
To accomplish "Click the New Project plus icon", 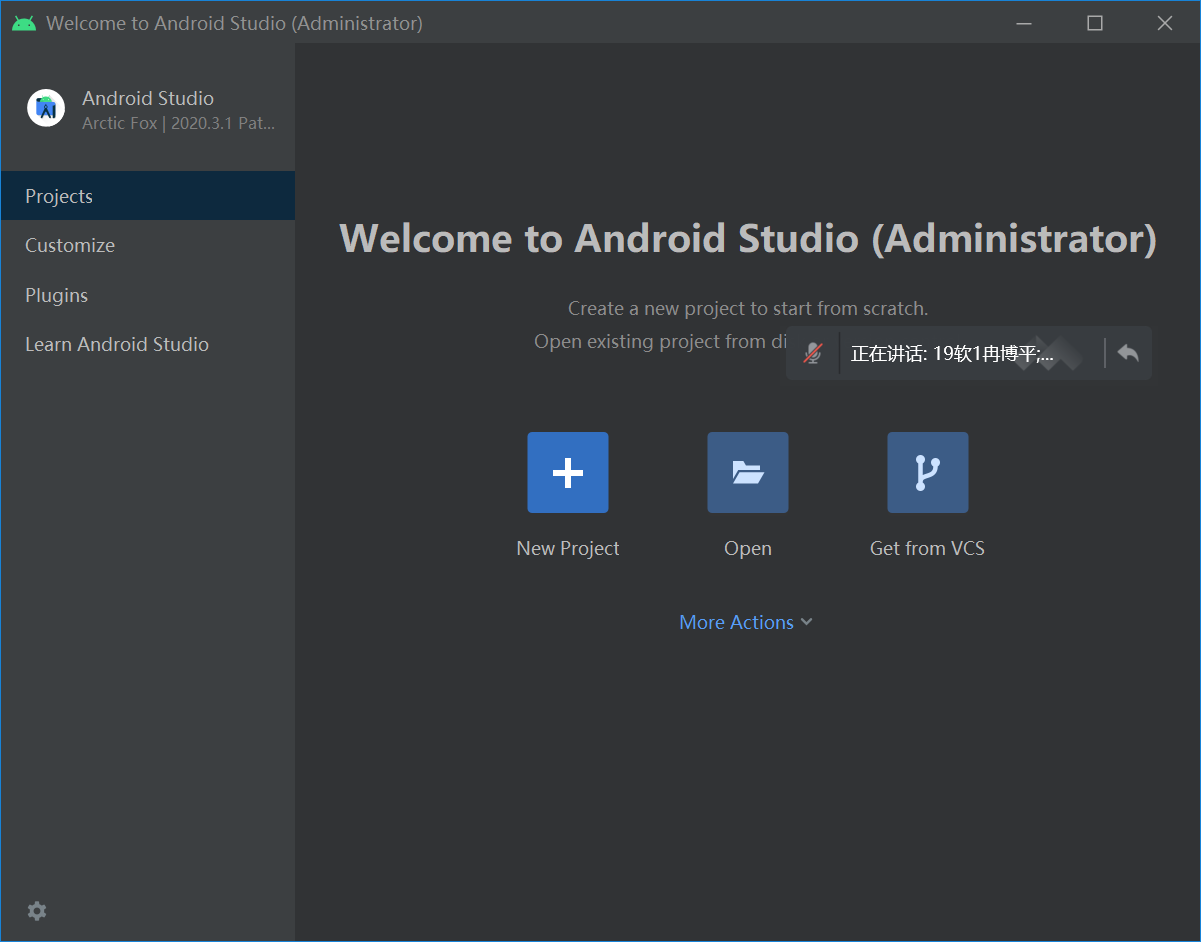I will point(568,472).
